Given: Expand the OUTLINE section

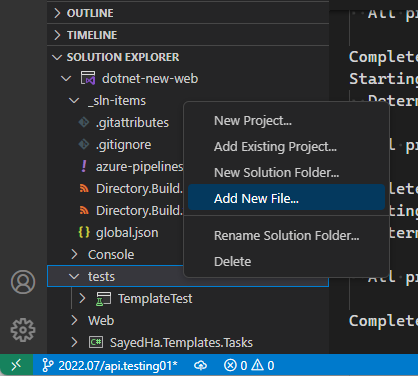Looking at the screenshot, I should point(57,13).
